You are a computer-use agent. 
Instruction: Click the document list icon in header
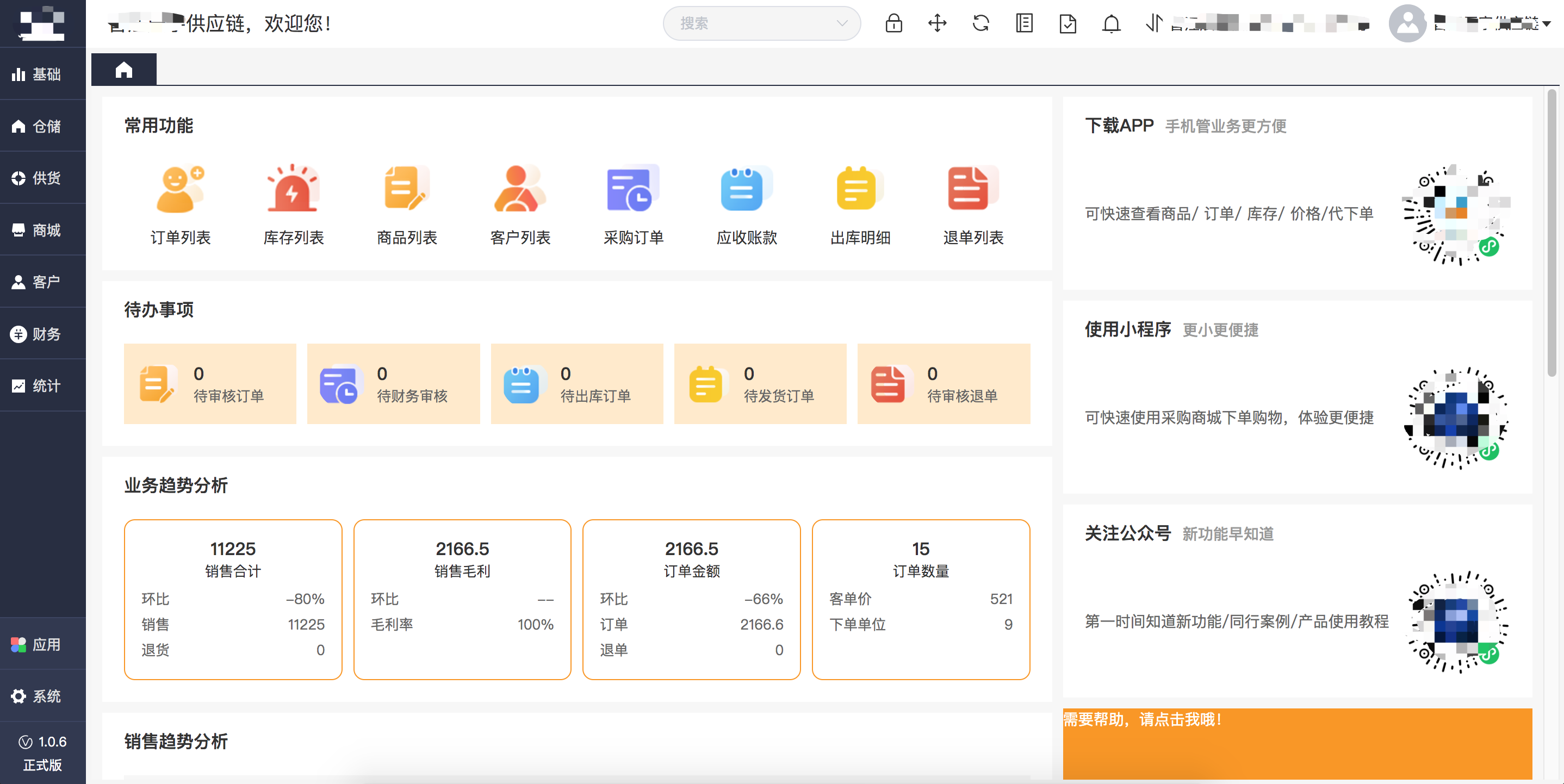click(1024, 24)
